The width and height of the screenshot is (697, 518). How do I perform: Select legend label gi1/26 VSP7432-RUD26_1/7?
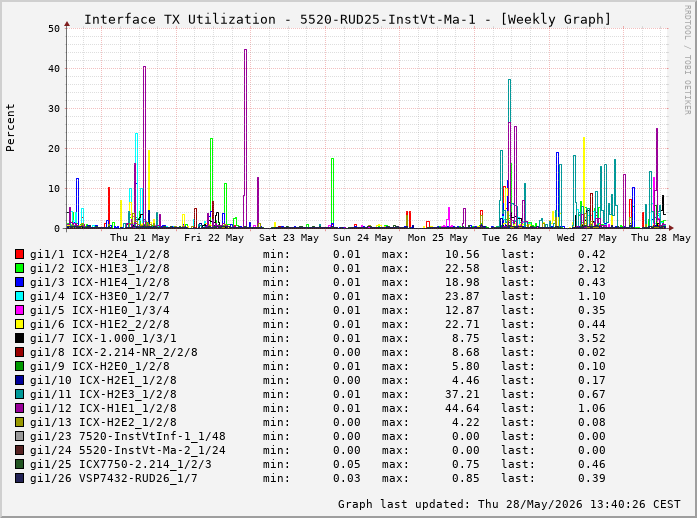(114, 478)
